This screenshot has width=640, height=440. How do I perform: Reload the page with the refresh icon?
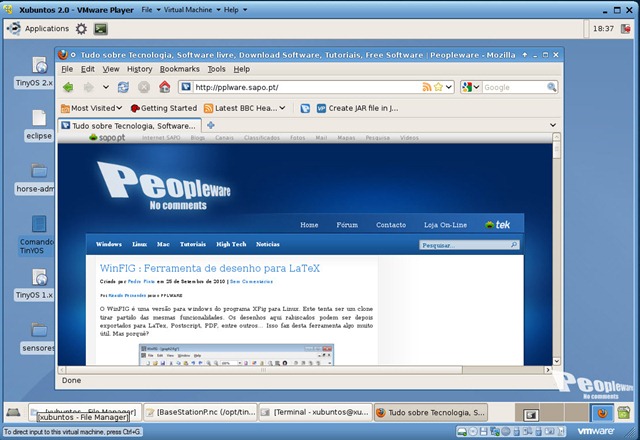123,87
